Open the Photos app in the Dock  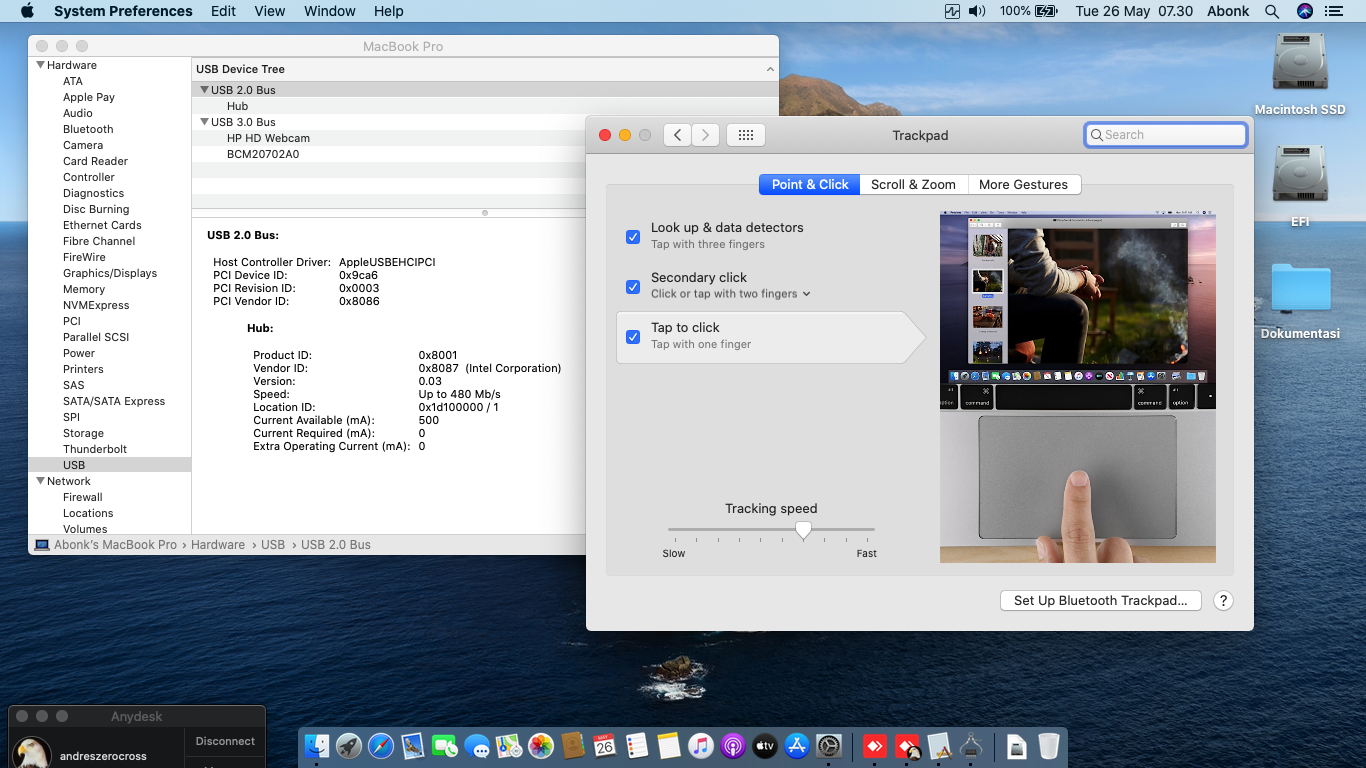point(540,746)
